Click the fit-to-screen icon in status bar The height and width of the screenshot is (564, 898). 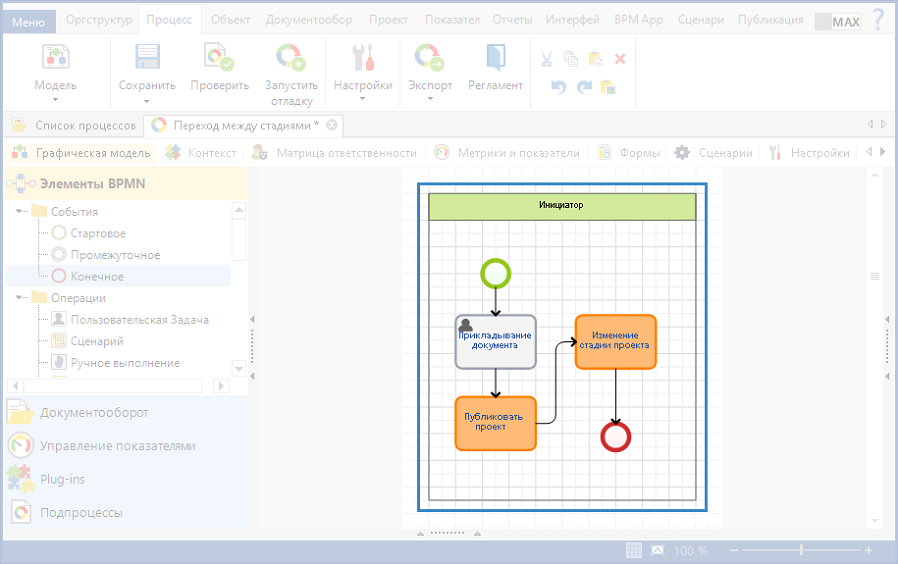(x=657, y=550)
